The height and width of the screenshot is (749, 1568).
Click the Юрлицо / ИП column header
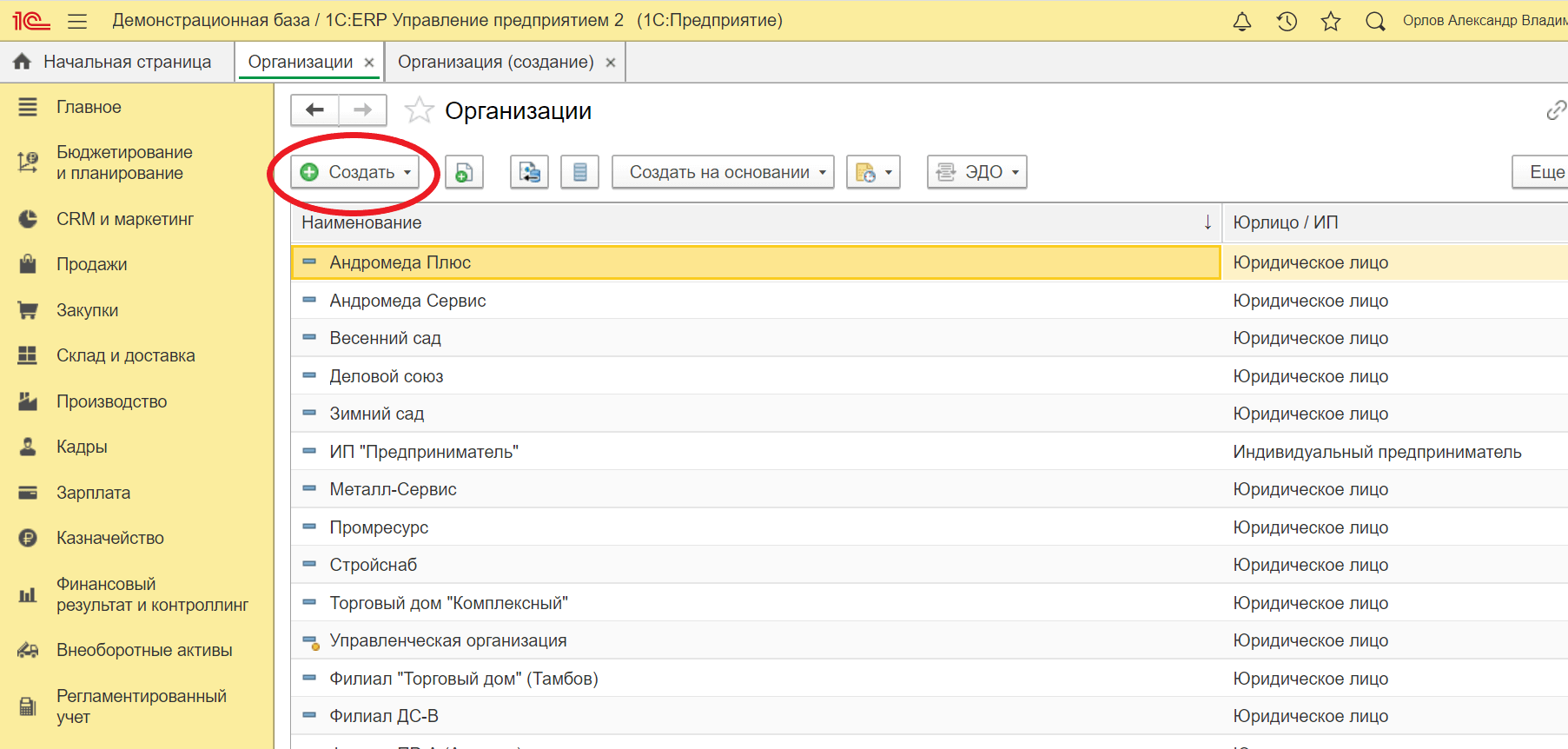click(x=1395, y=222)
